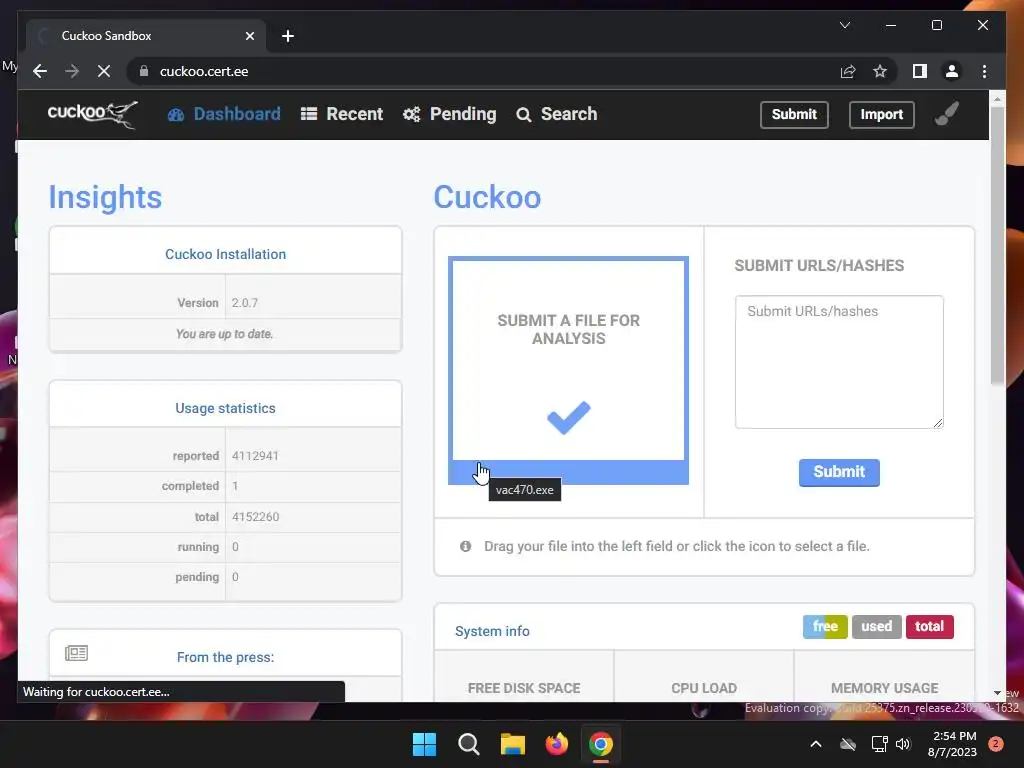Open the tab search dropdown chevron

[x=845, y=25]
